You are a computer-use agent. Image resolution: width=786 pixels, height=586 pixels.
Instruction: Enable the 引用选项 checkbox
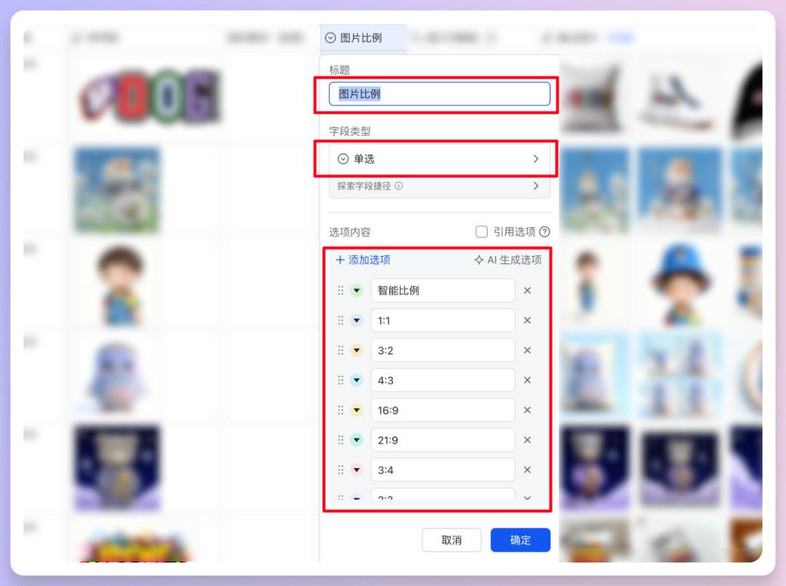pyautogui.click(x=481, y=232)
